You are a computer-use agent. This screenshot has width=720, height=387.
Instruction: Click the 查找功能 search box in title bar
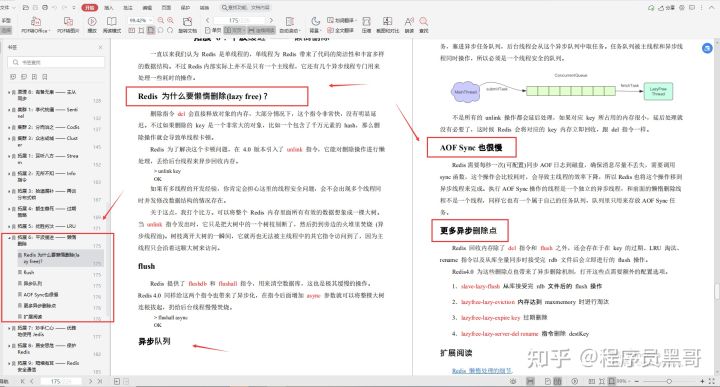pyautogui.click(x=246, y=8)
